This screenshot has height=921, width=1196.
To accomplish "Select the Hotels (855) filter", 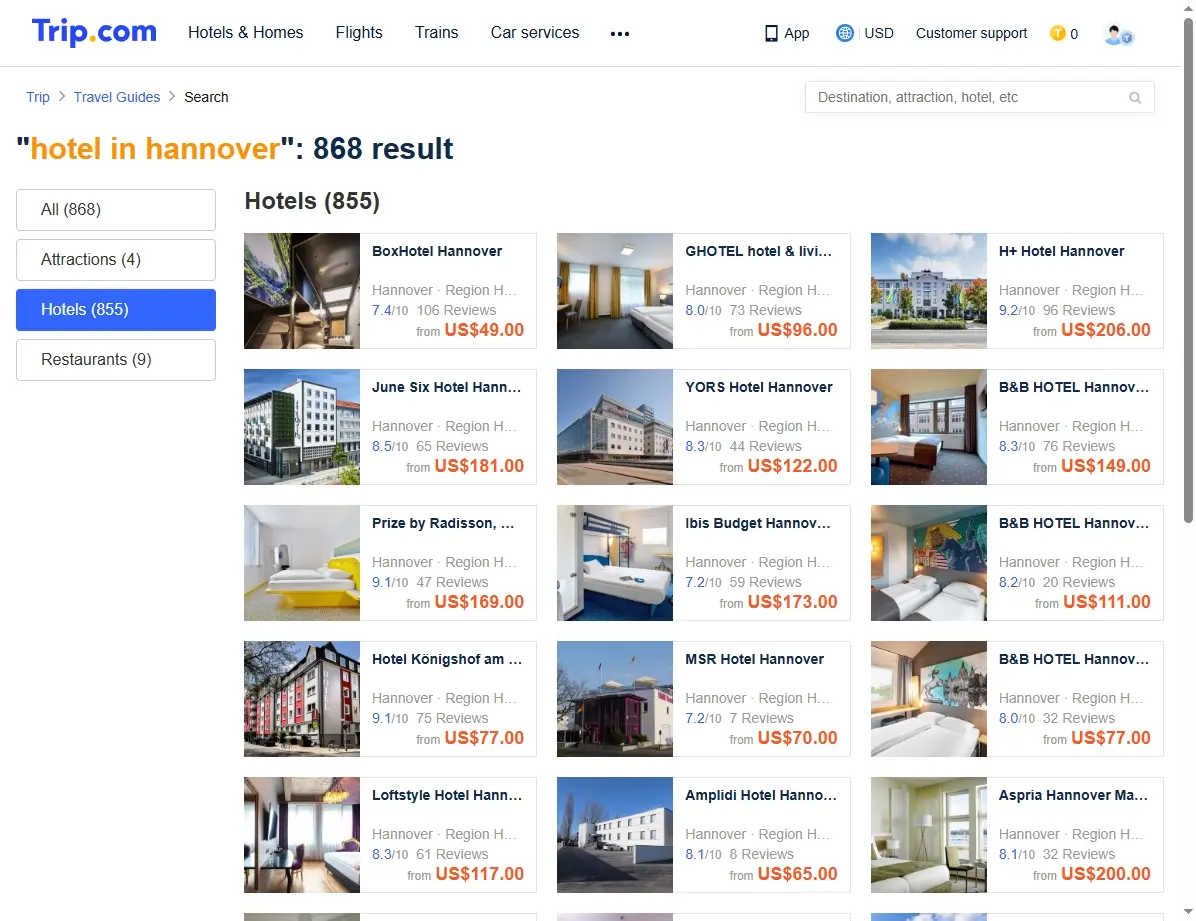I will click(116, 310).
